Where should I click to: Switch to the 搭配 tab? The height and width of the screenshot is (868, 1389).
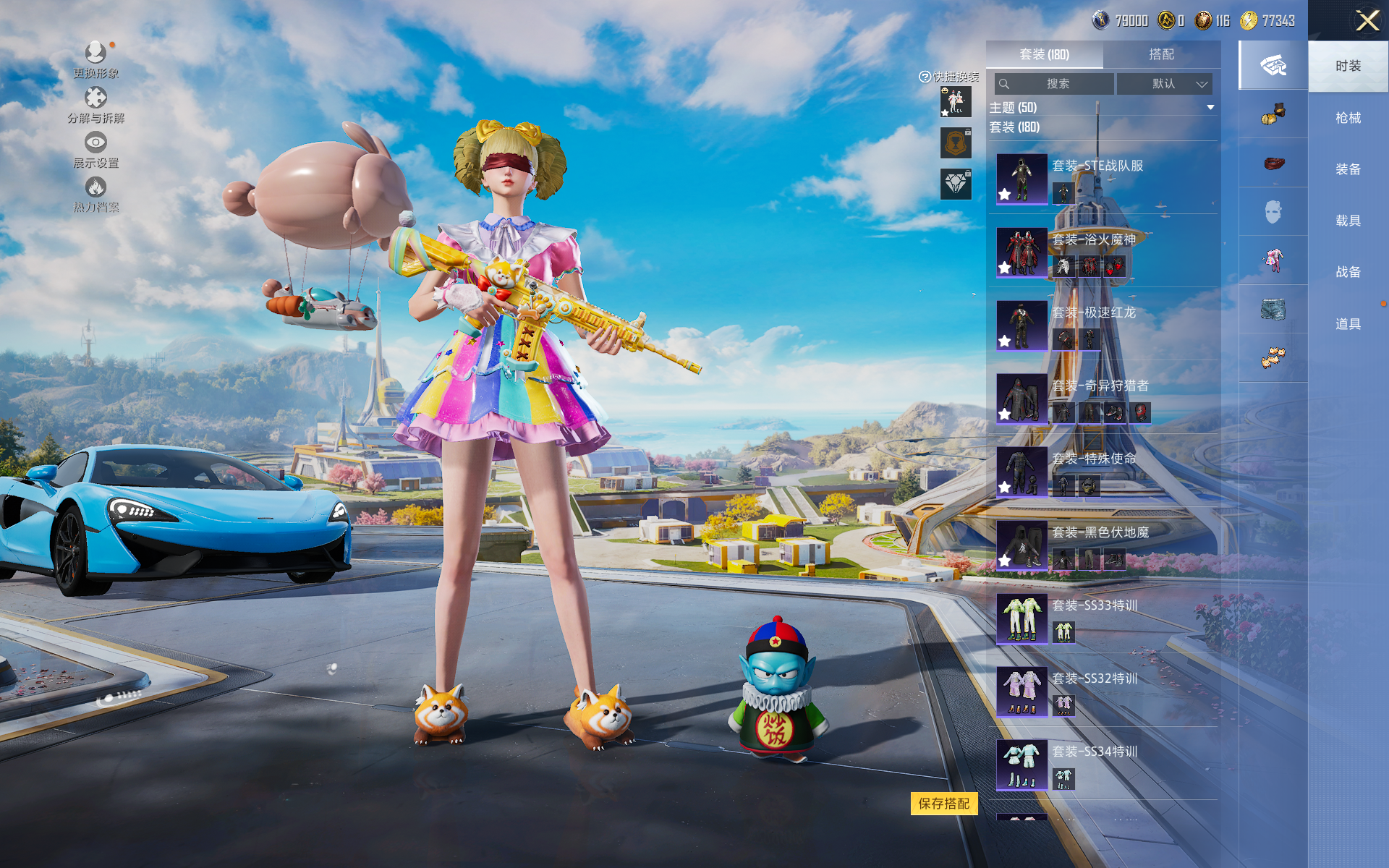tap(1161, 54)
